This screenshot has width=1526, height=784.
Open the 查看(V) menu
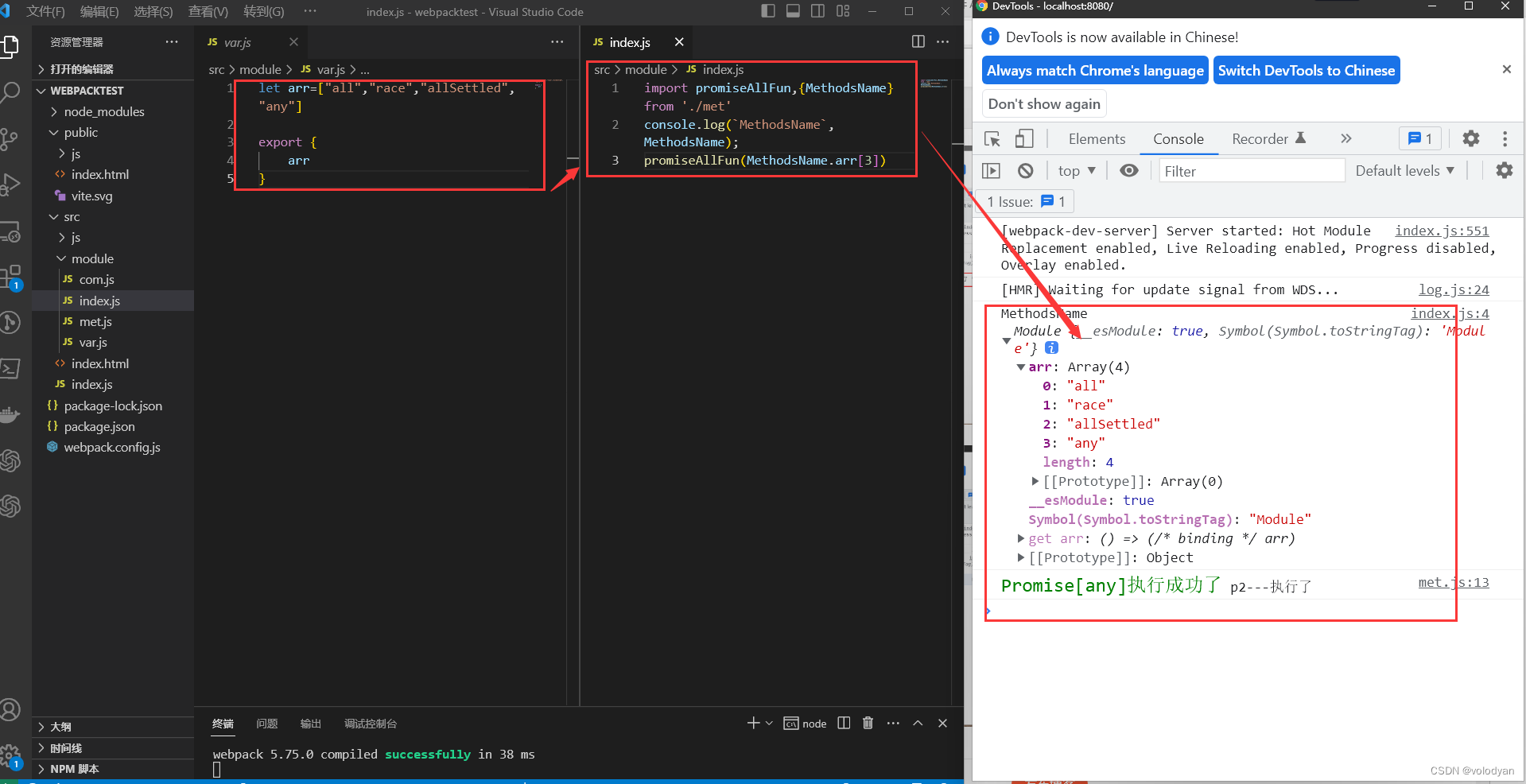[x=208, y=11]
